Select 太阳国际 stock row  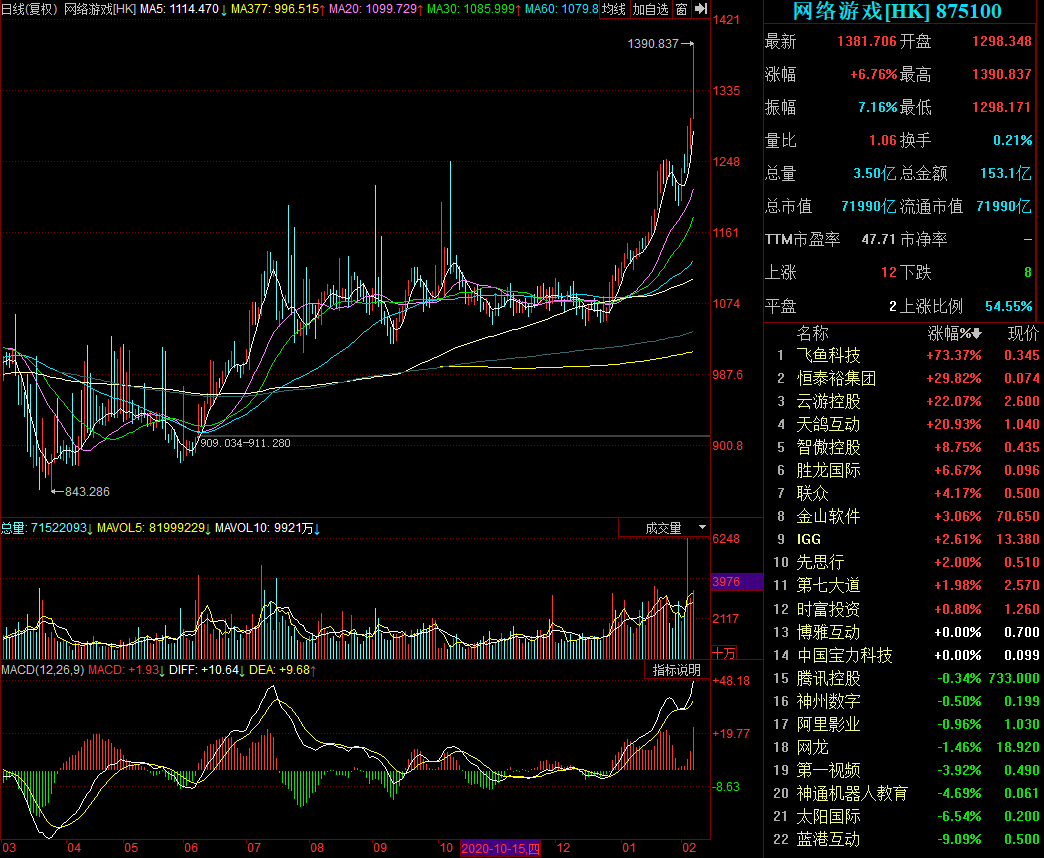904,817
